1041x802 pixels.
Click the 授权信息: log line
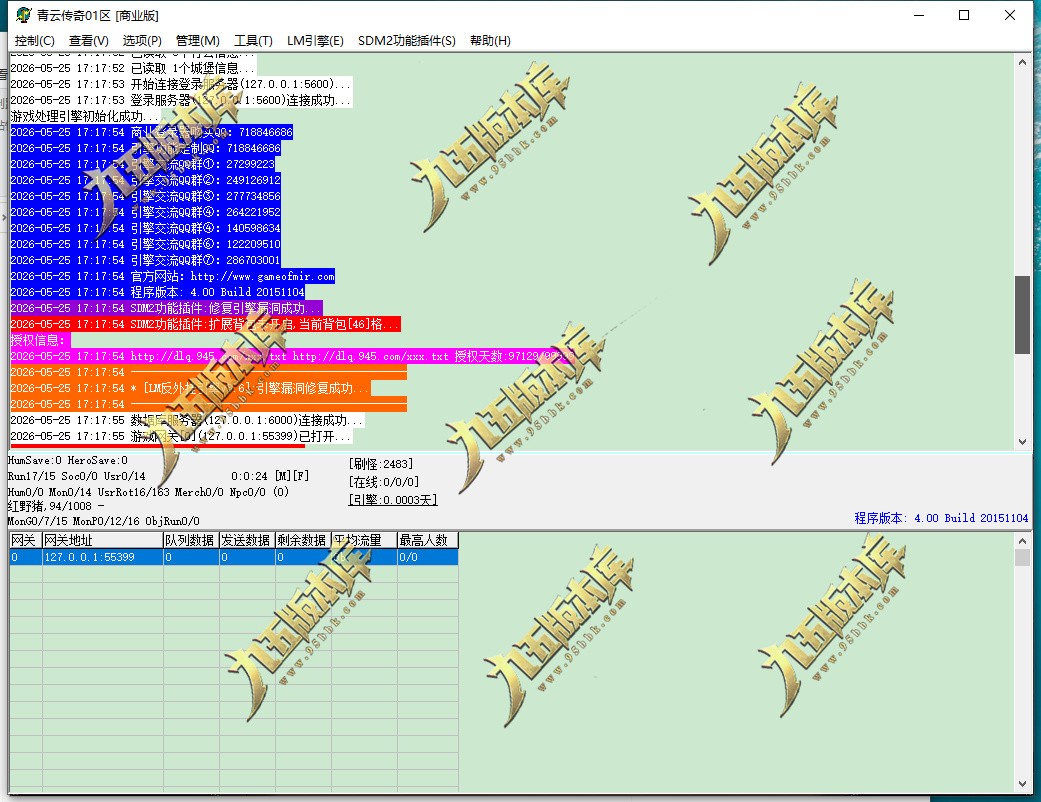(x=39, y=340)
